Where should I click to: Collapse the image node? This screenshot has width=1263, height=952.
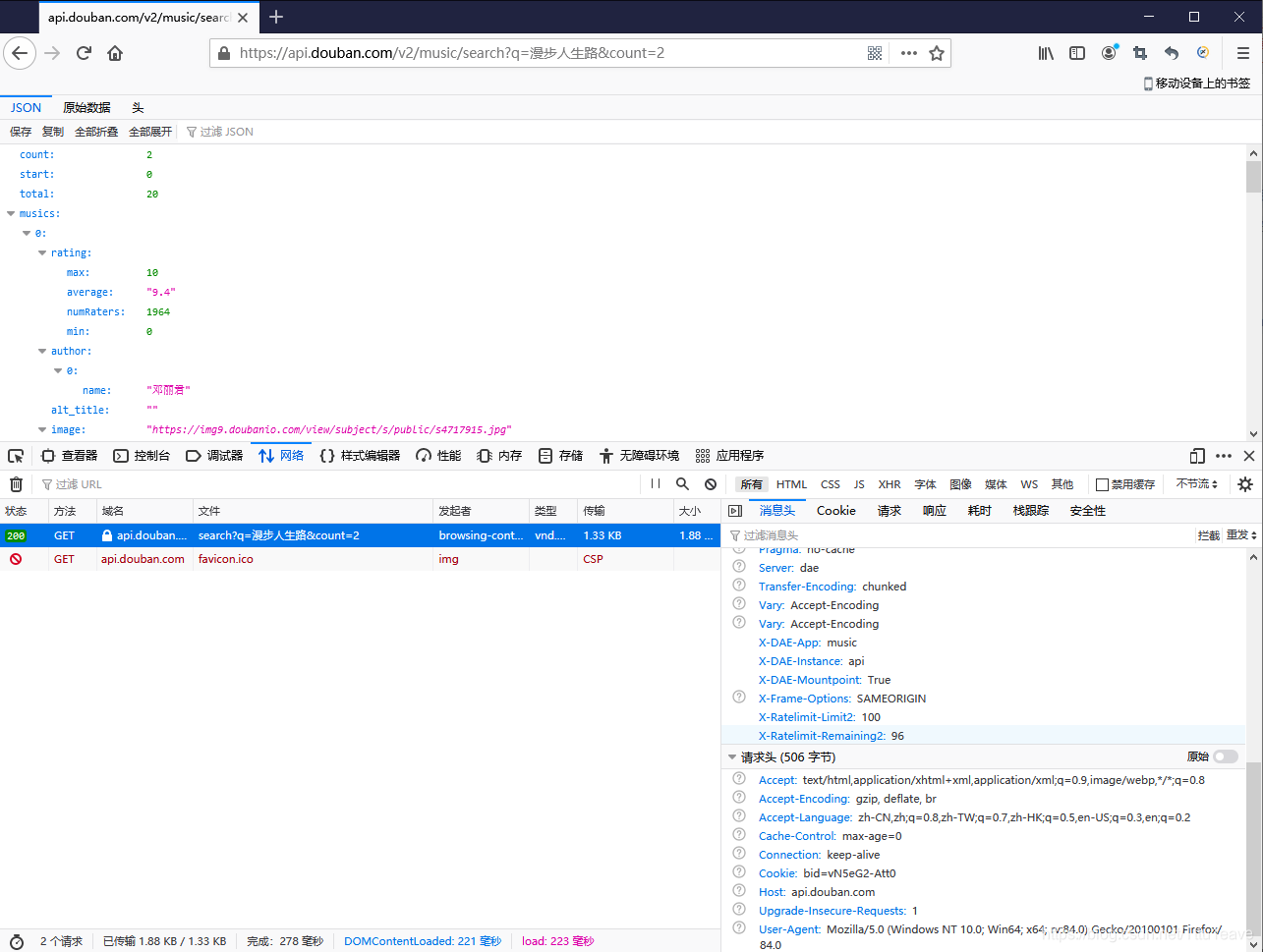pyautogui.click(x=42, y=429)
